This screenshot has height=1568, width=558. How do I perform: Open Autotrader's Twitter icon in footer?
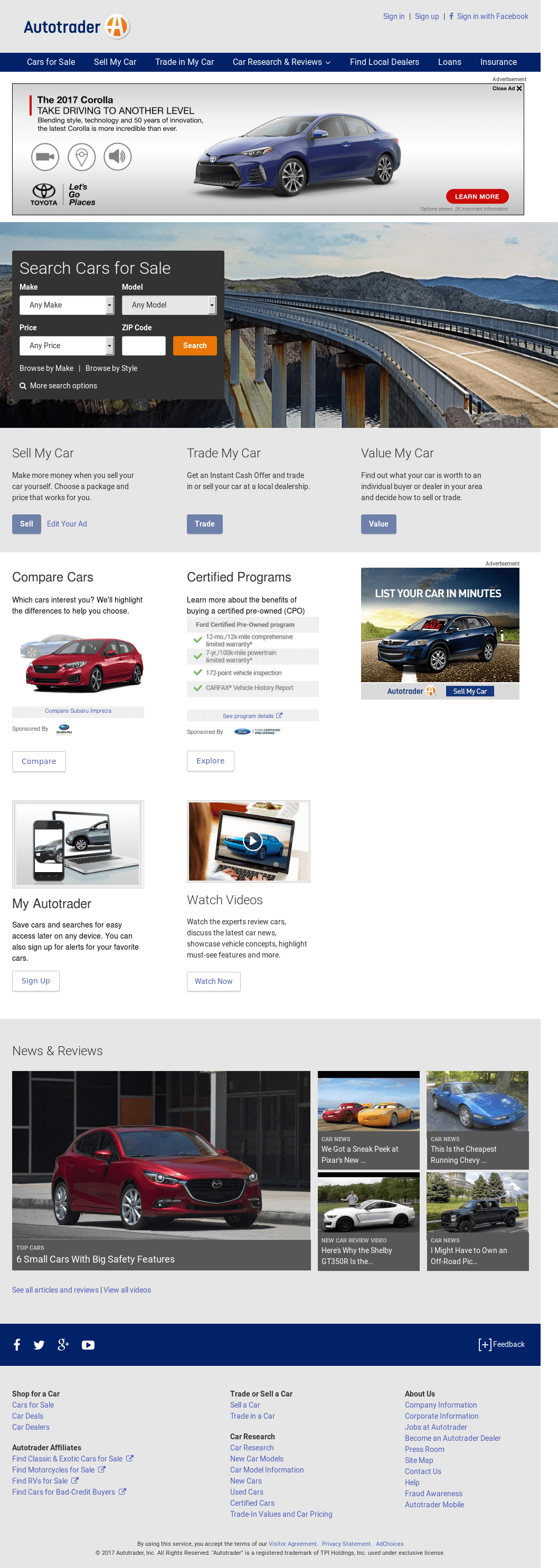click(x=39, y=1345)
